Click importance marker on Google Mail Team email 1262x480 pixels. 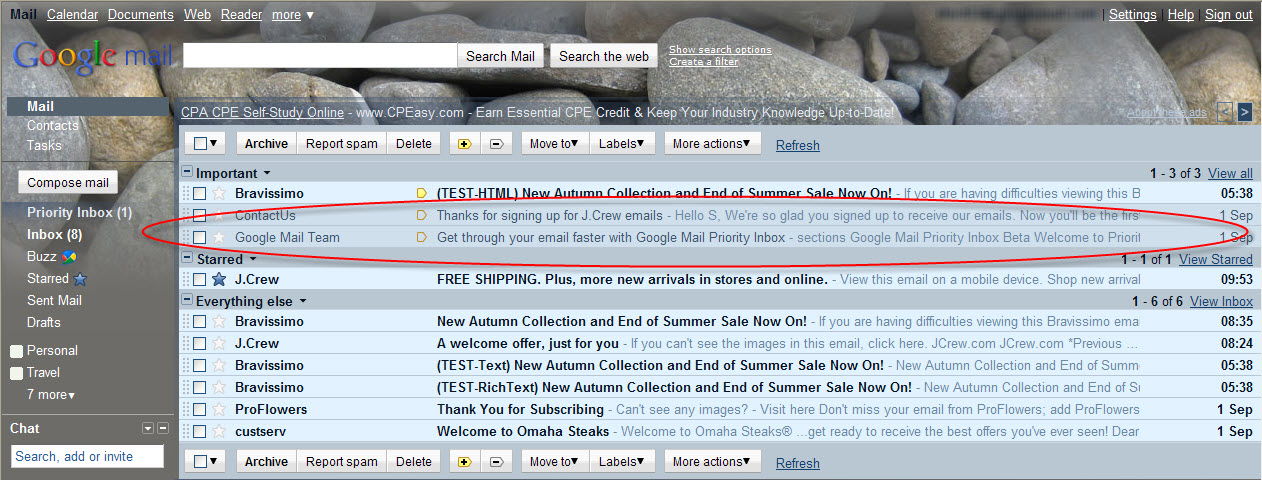point(421,238)
